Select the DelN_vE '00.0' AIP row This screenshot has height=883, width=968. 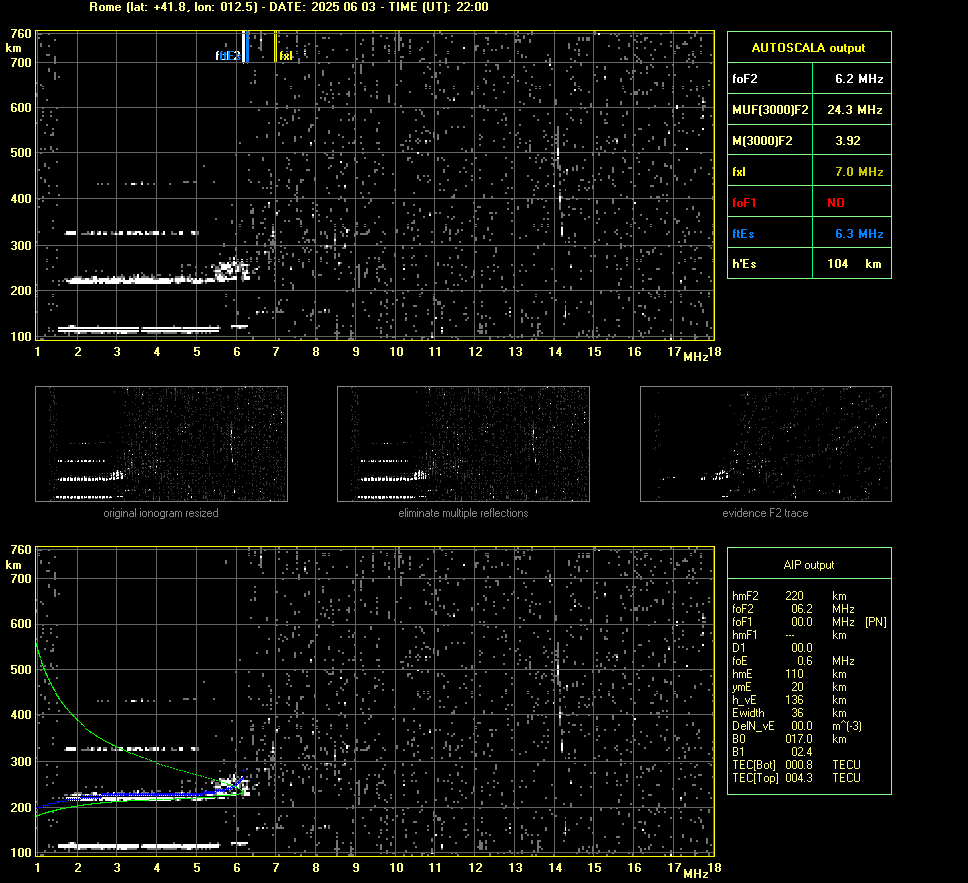point(797,726)
